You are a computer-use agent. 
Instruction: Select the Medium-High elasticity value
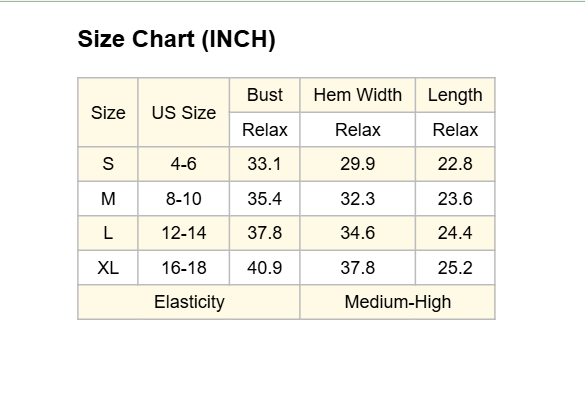398,302
